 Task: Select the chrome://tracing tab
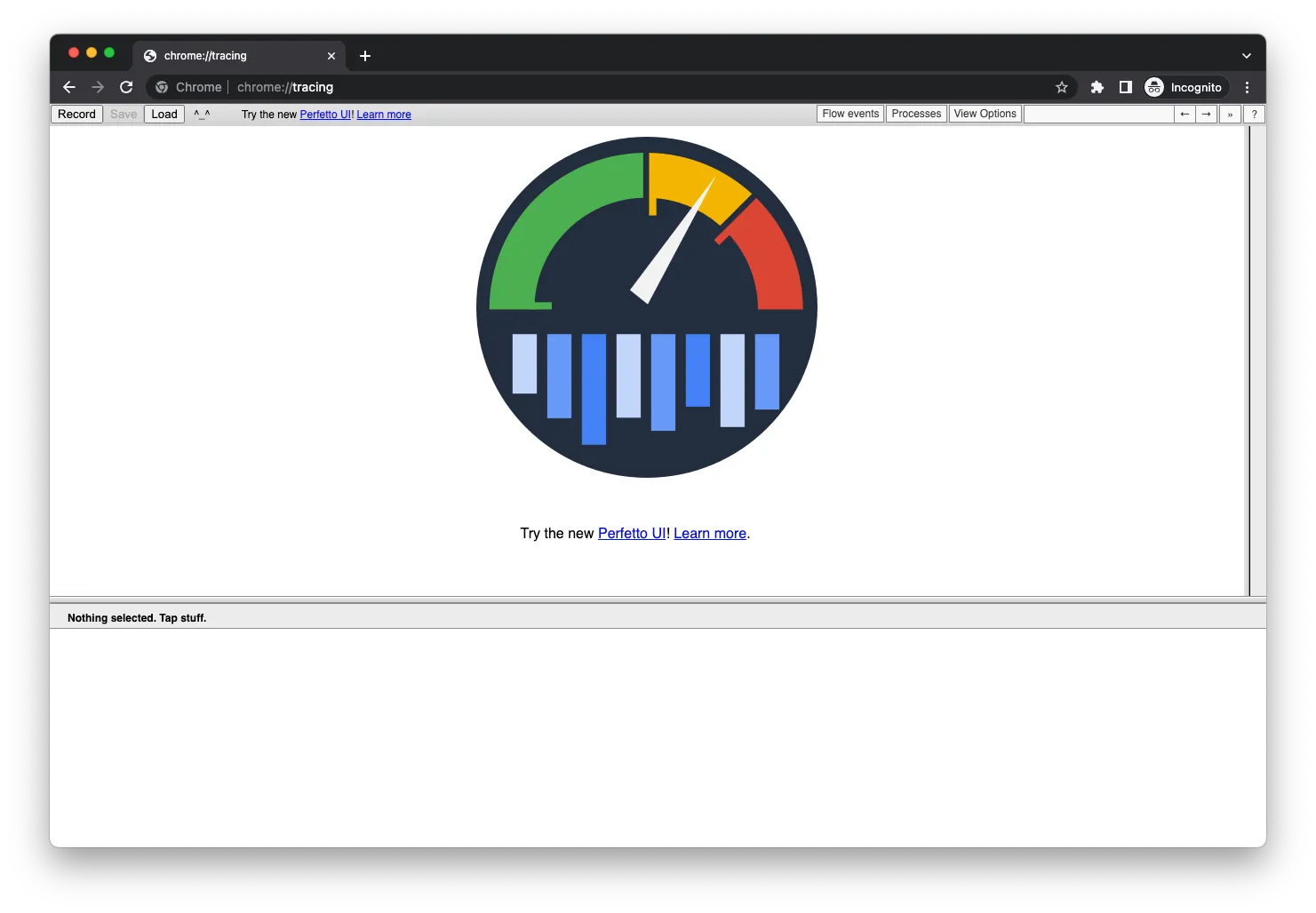pyautogui.click(x=222, y=55)
